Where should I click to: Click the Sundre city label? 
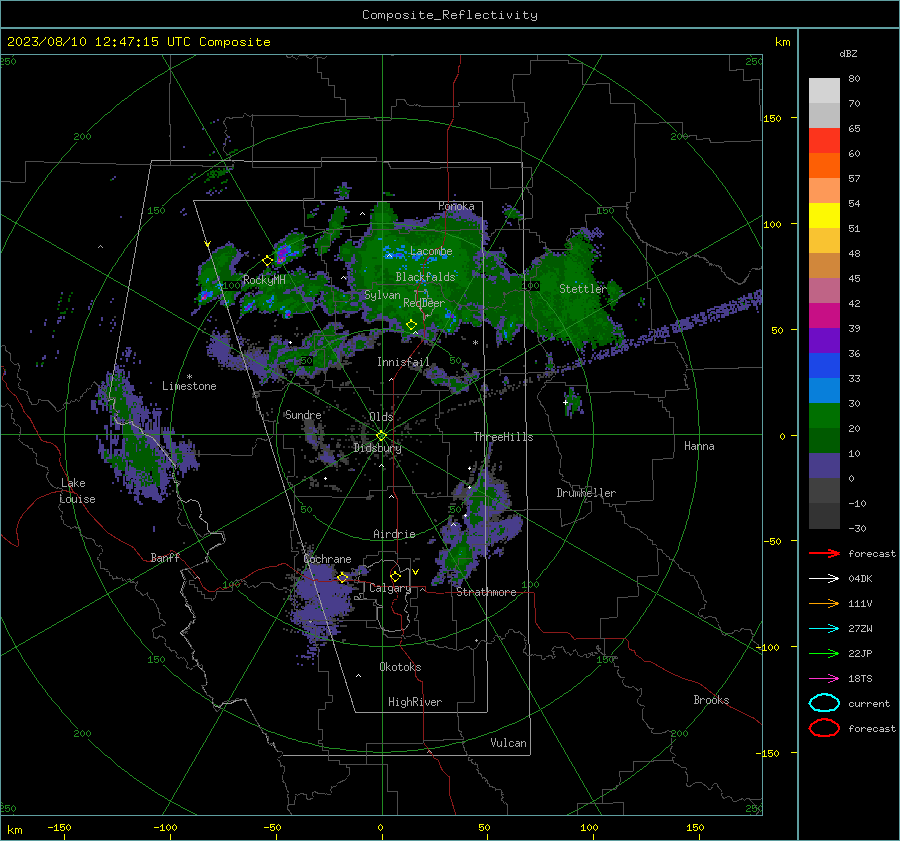303,415
